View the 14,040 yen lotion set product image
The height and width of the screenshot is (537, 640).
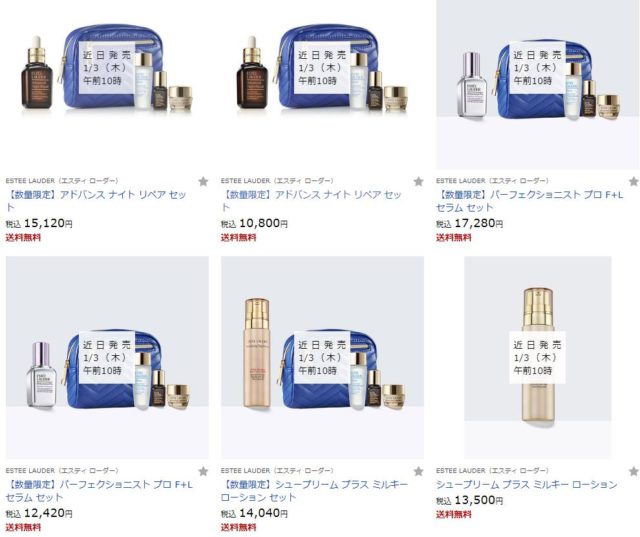pos(322,357)
